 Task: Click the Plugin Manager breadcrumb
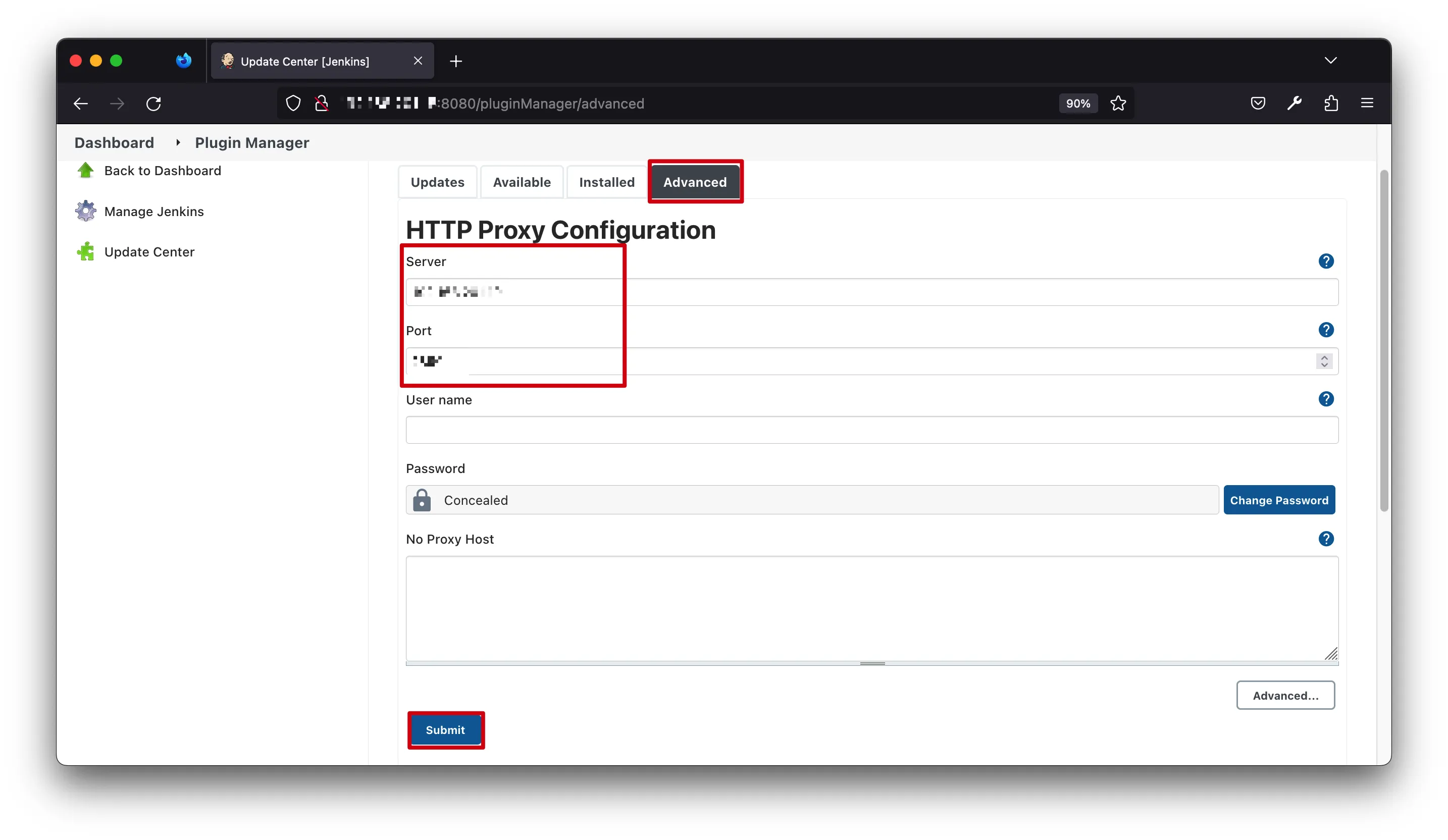(x=251, y=142)
